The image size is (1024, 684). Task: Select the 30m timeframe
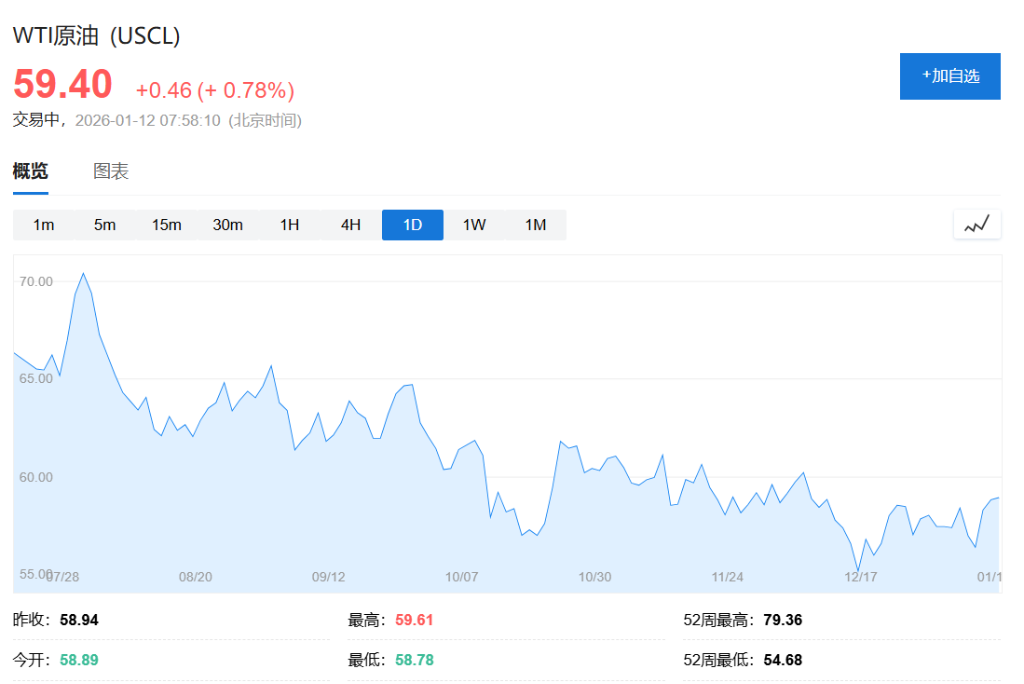point(228,225)
